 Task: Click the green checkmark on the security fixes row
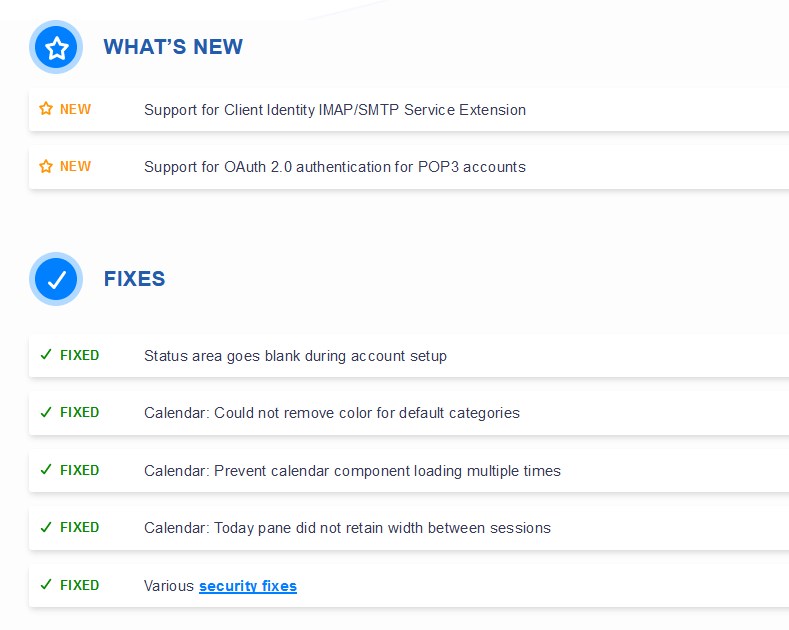(45, 585)
